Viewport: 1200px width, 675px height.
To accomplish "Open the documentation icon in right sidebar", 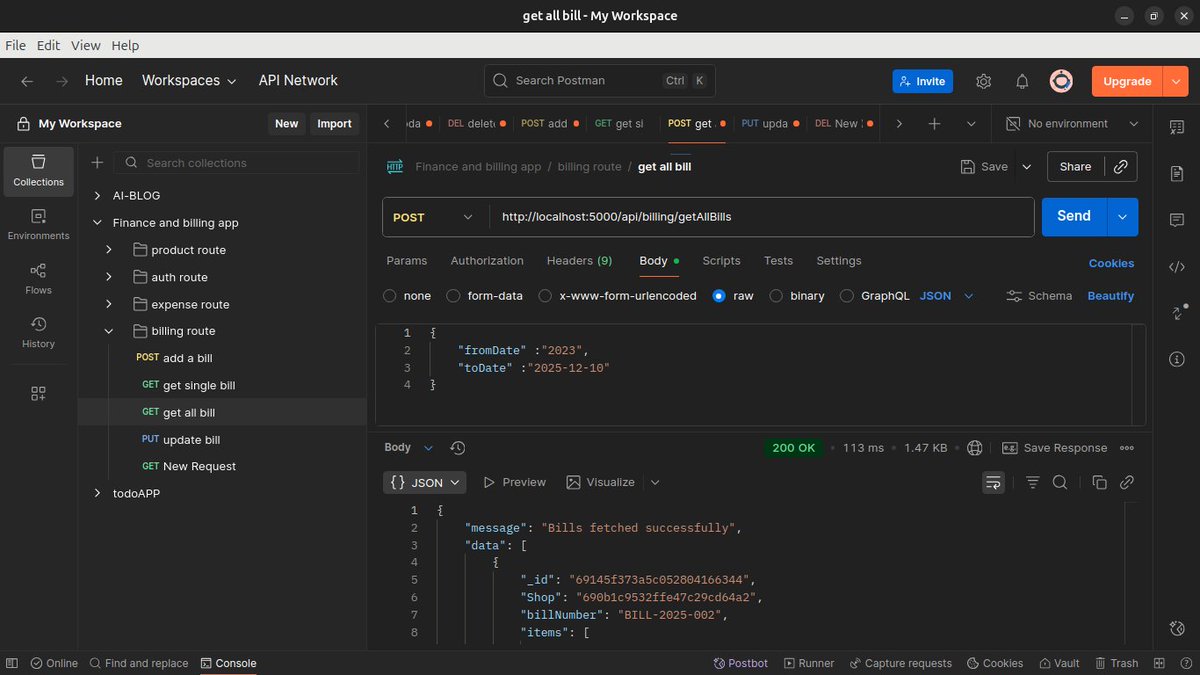I will click(x=1176, y=173).
